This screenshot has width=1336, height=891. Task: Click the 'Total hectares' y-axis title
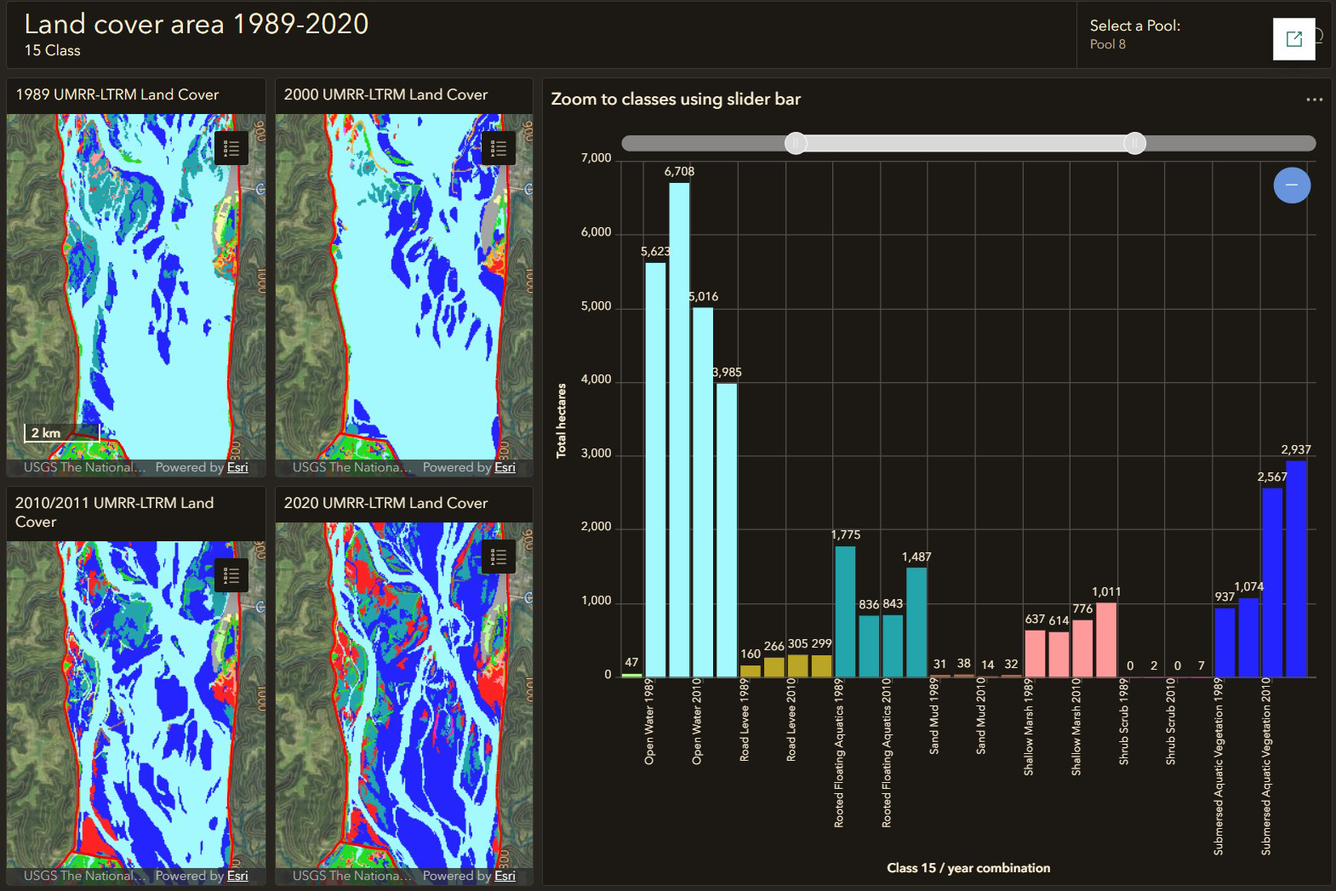point(561,420)
